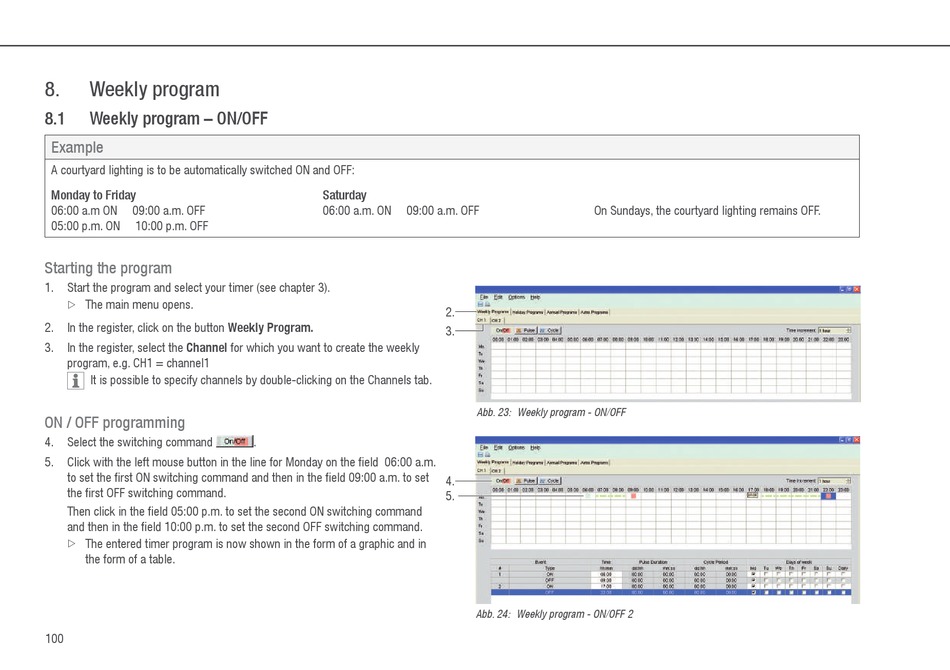
Task: Switch to Holiday Programs tab in Abb. 23 window
Action: click(528, 312)
